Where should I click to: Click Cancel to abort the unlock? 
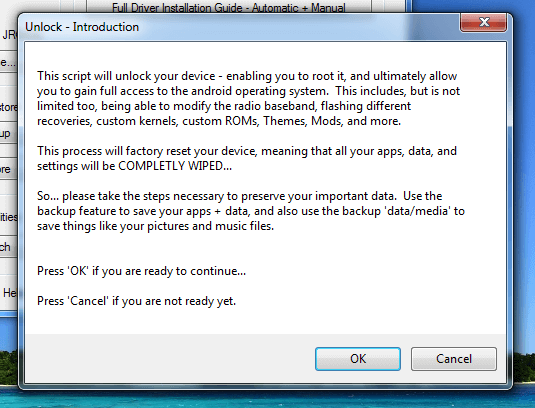coord(454,359)
